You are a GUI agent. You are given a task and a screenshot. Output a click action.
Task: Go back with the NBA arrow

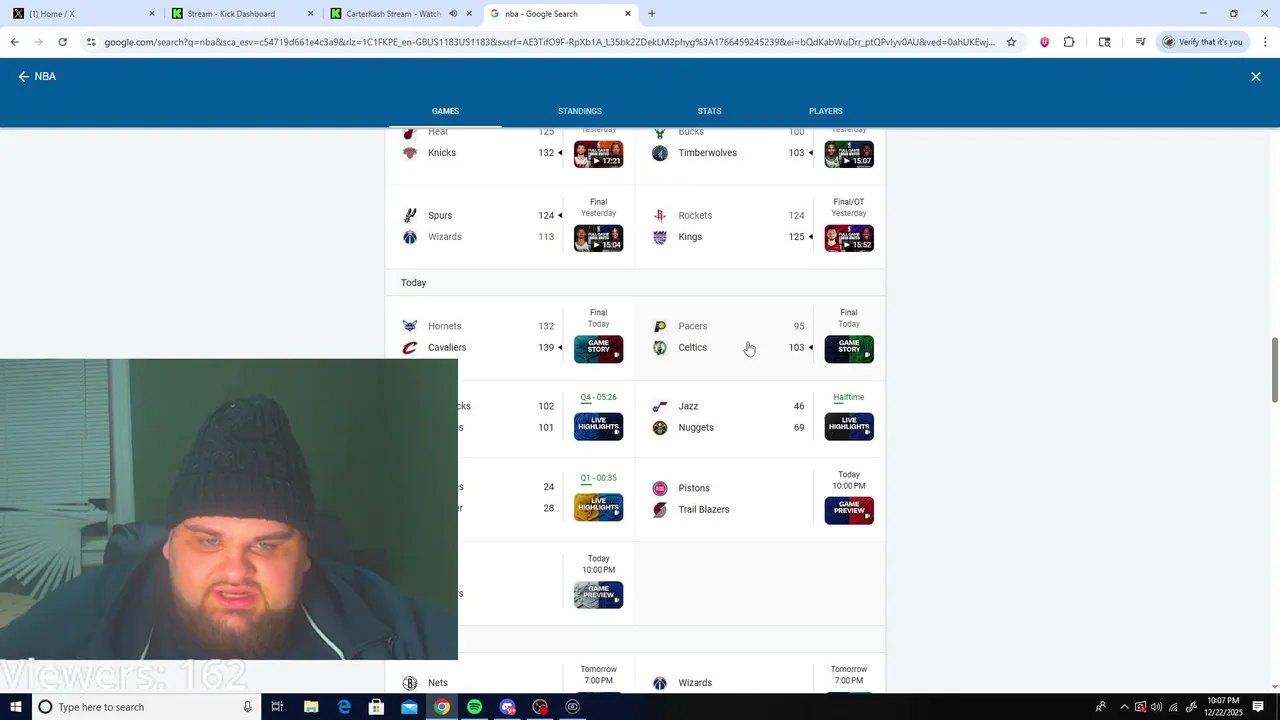click(x=24, y=76)
